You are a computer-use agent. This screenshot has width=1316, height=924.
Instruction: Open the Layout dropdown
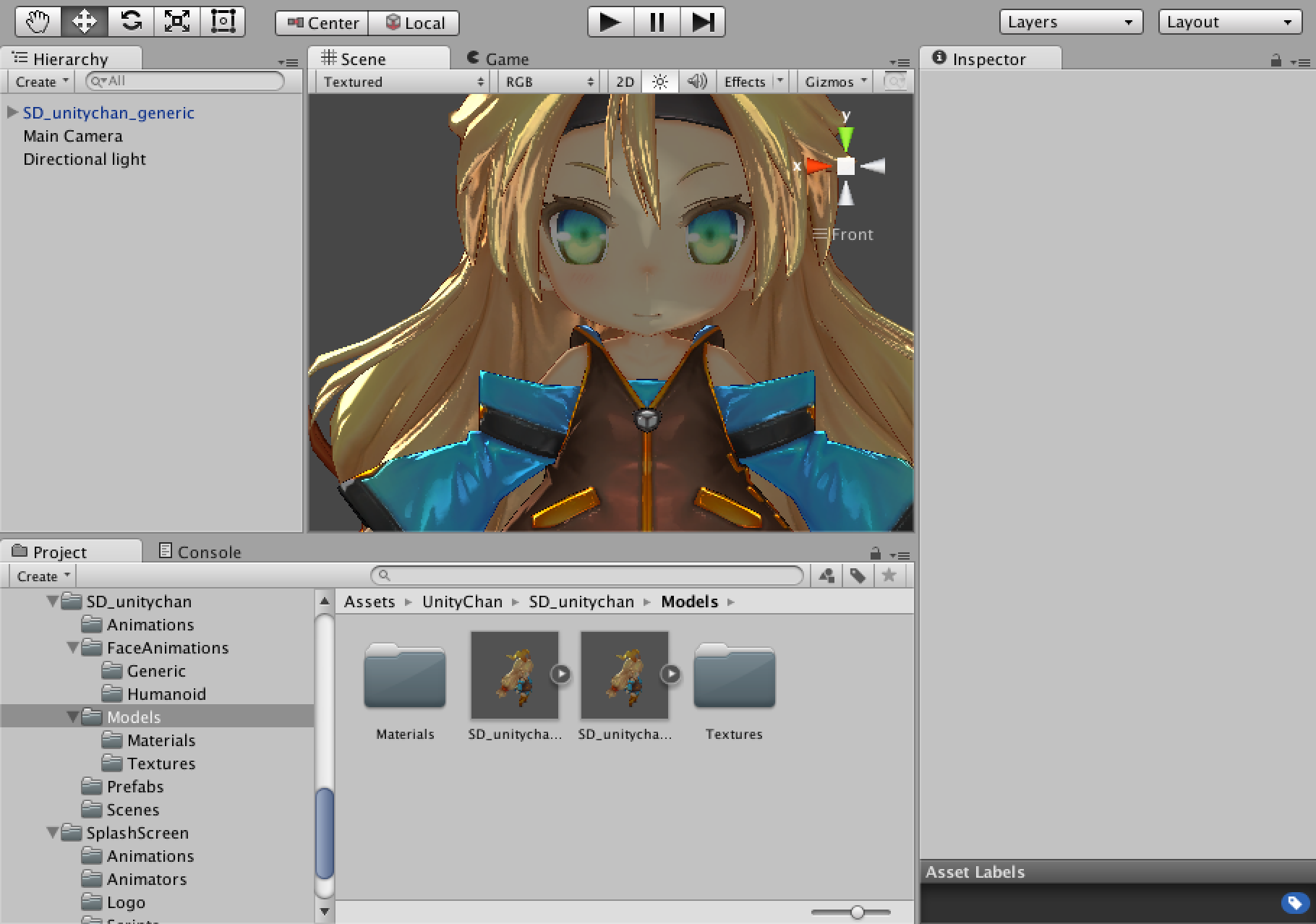[x=1230, y=22]
